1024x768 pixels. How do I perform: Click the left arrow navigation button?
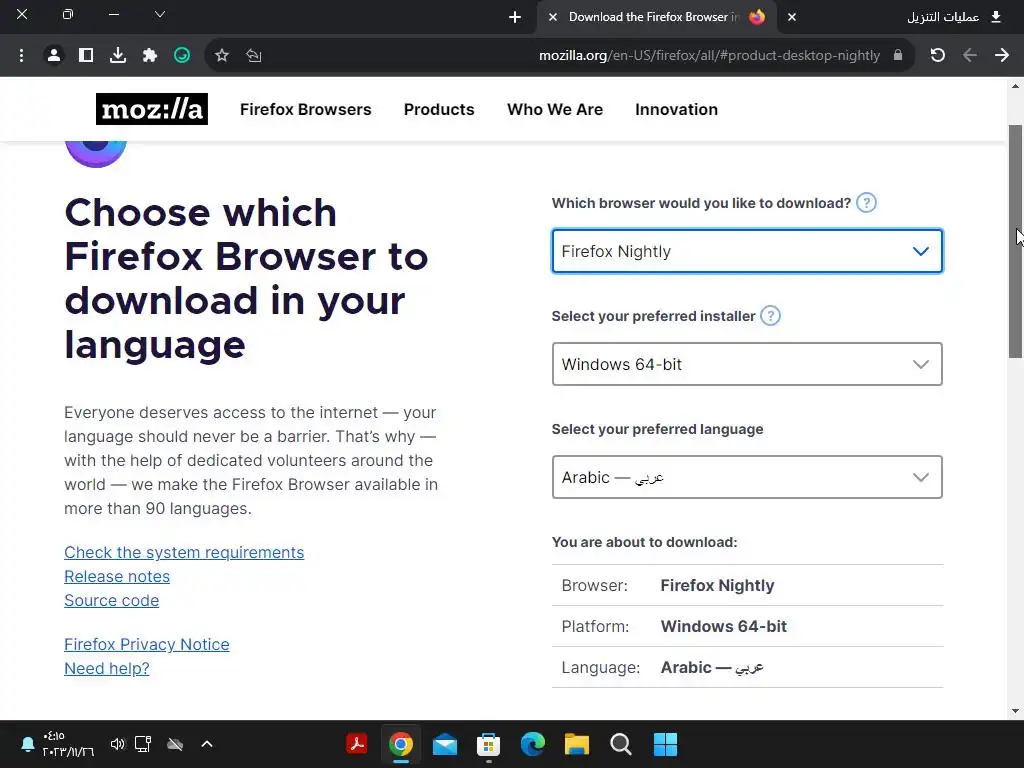(x=970, y=55)
